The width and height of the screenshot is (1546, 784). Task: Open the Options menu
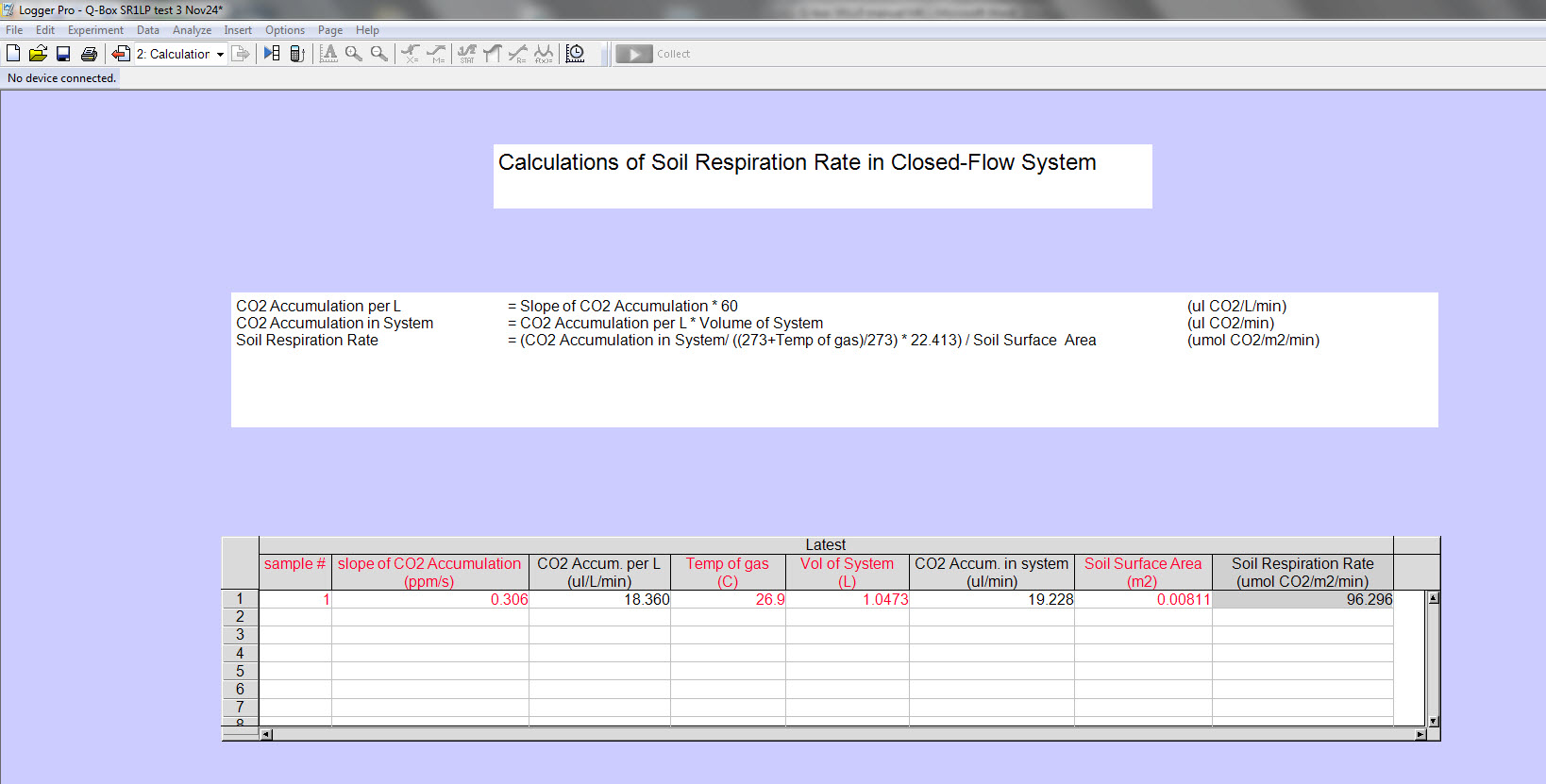285,30
